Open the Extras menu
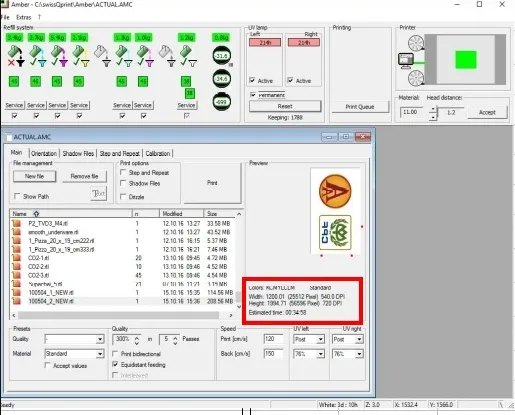The image size is (515, 415). pyautogui.click(x=23, y=17)
